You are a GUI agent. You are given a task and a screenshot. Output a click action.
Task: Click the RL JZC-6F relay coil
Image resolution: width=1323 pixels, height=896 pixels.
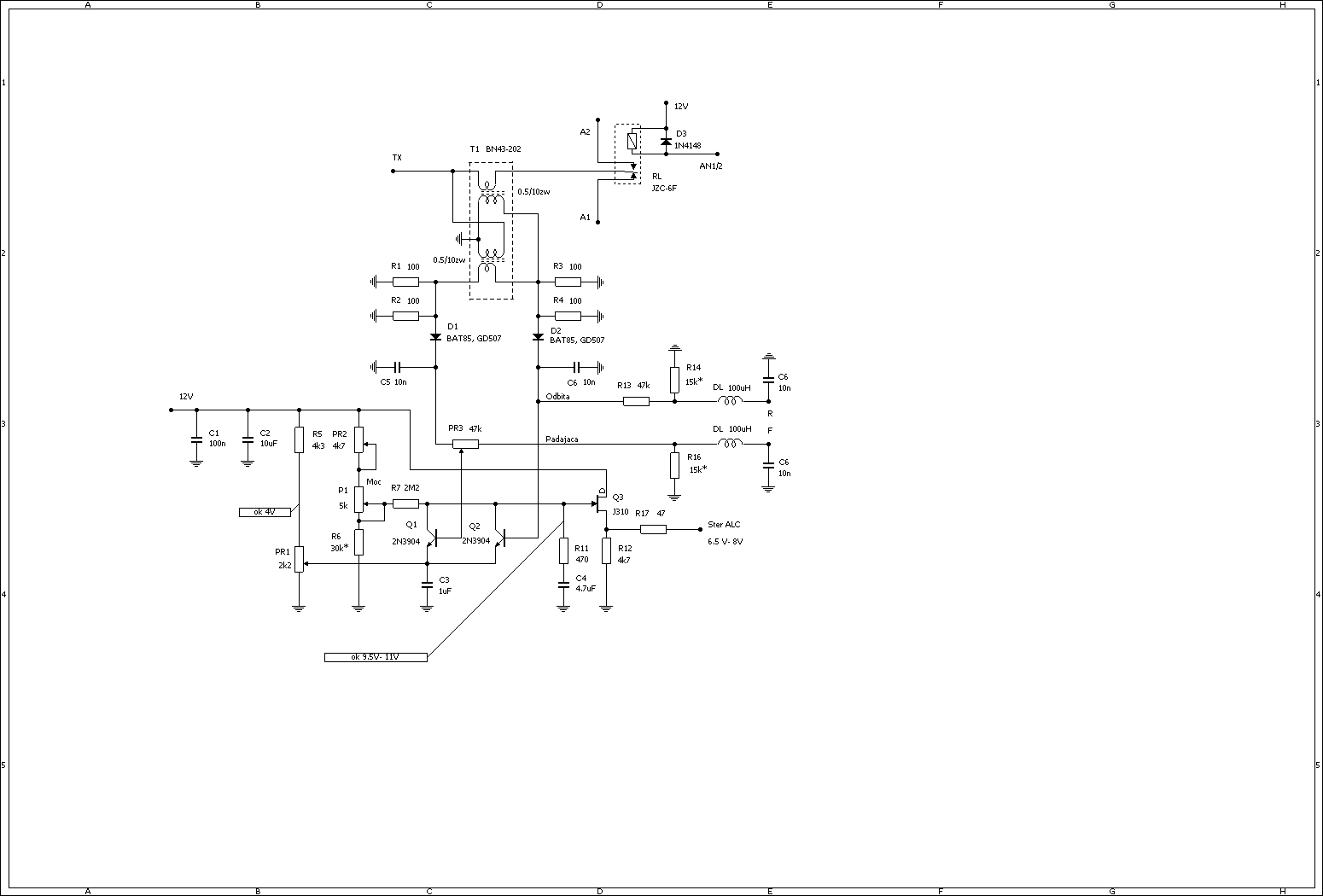click(632, 141)
